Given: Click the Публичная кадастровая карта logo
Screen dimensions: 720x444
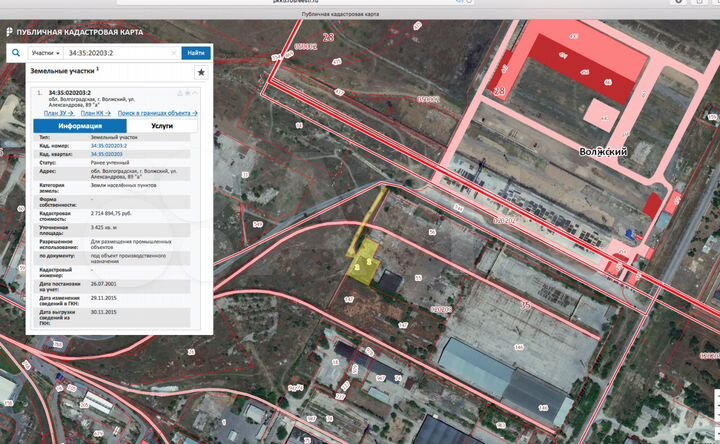Looking at the screenshot, I should tap(74, 32).
